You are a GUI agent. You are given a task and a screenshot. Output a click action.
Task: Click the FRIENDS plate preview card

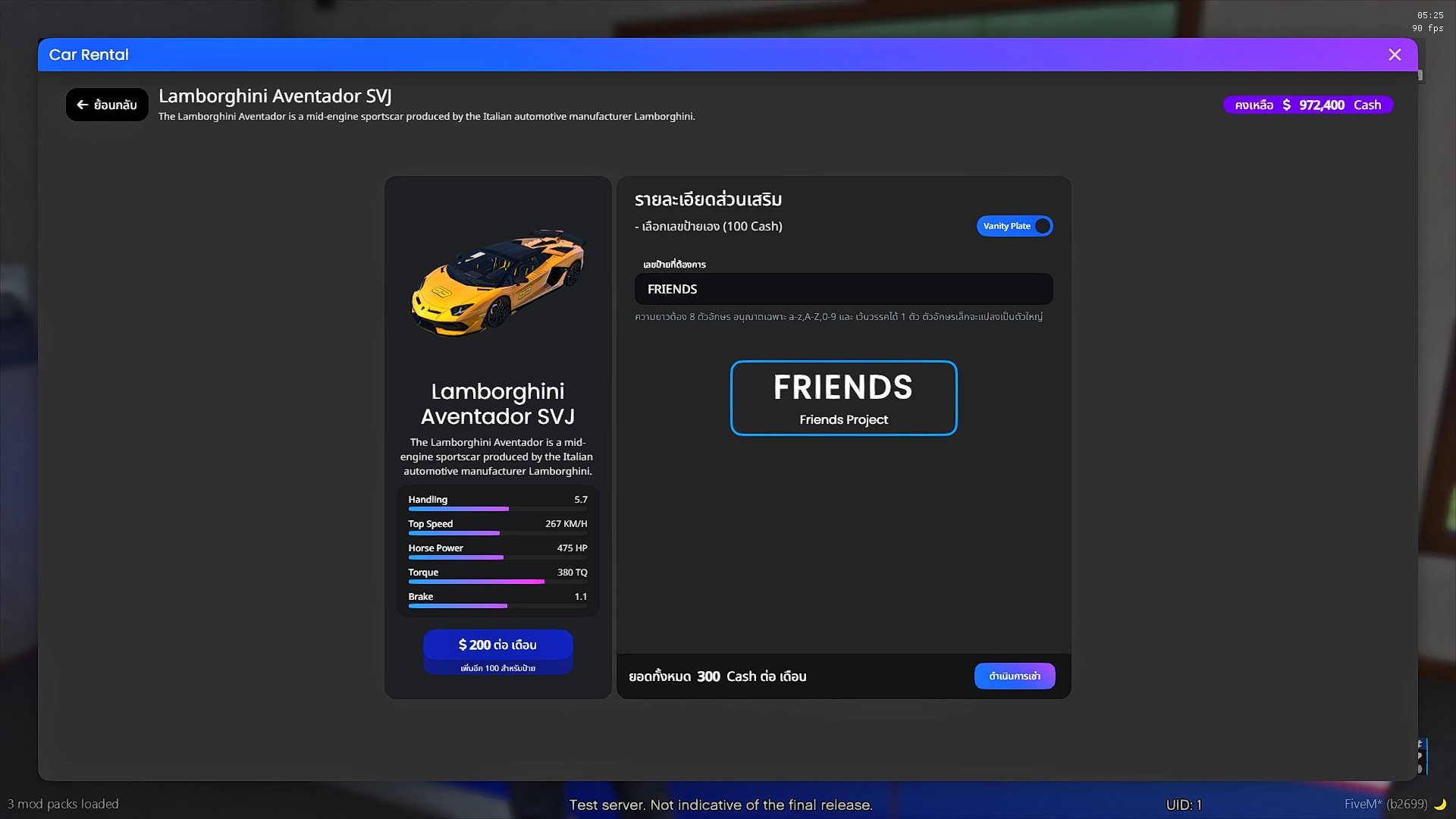click(843, 398)
